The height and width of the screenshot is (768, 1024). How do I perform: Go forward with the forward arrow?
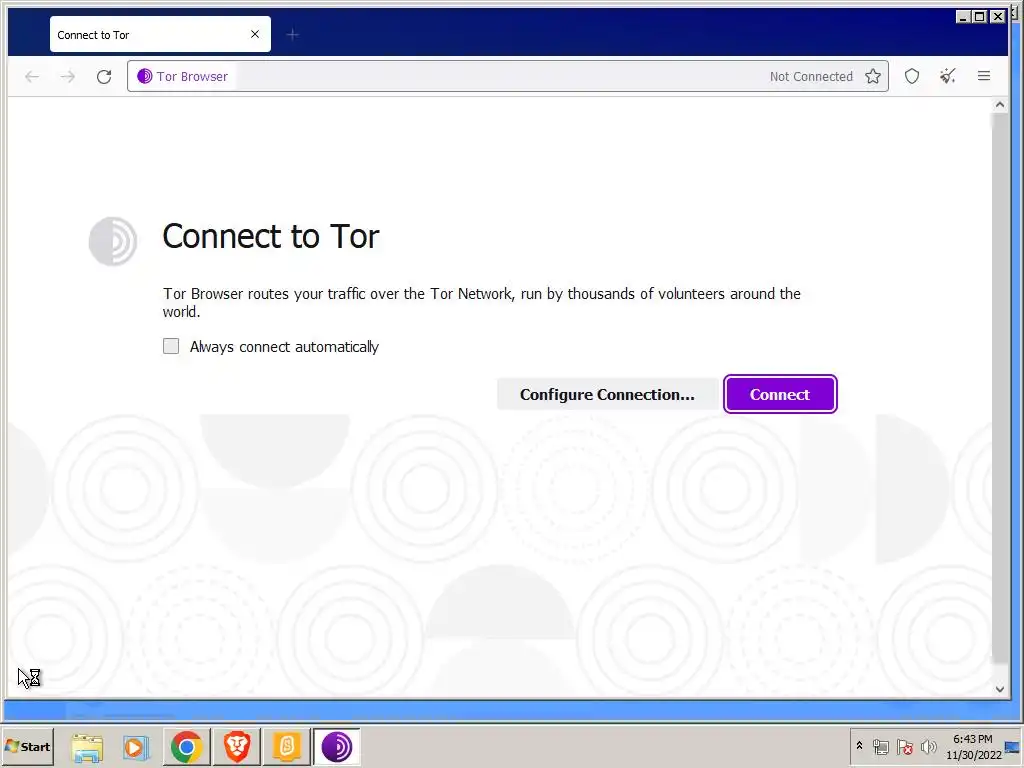coord(68,76)
